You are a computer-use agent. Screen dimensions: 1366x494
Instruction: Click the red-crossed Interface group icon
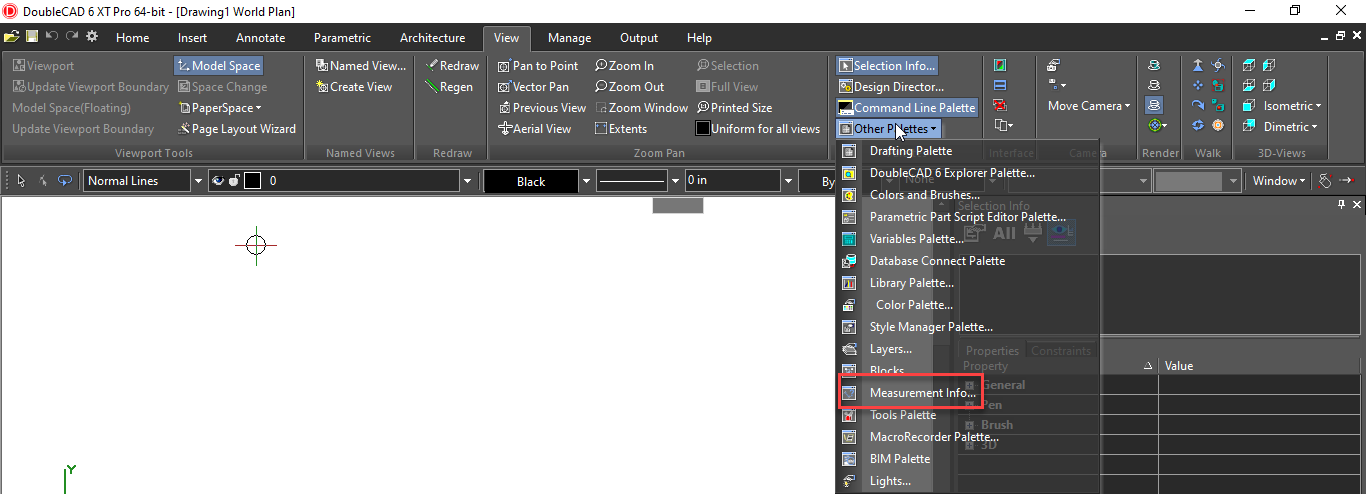[x=1000, y=106]
